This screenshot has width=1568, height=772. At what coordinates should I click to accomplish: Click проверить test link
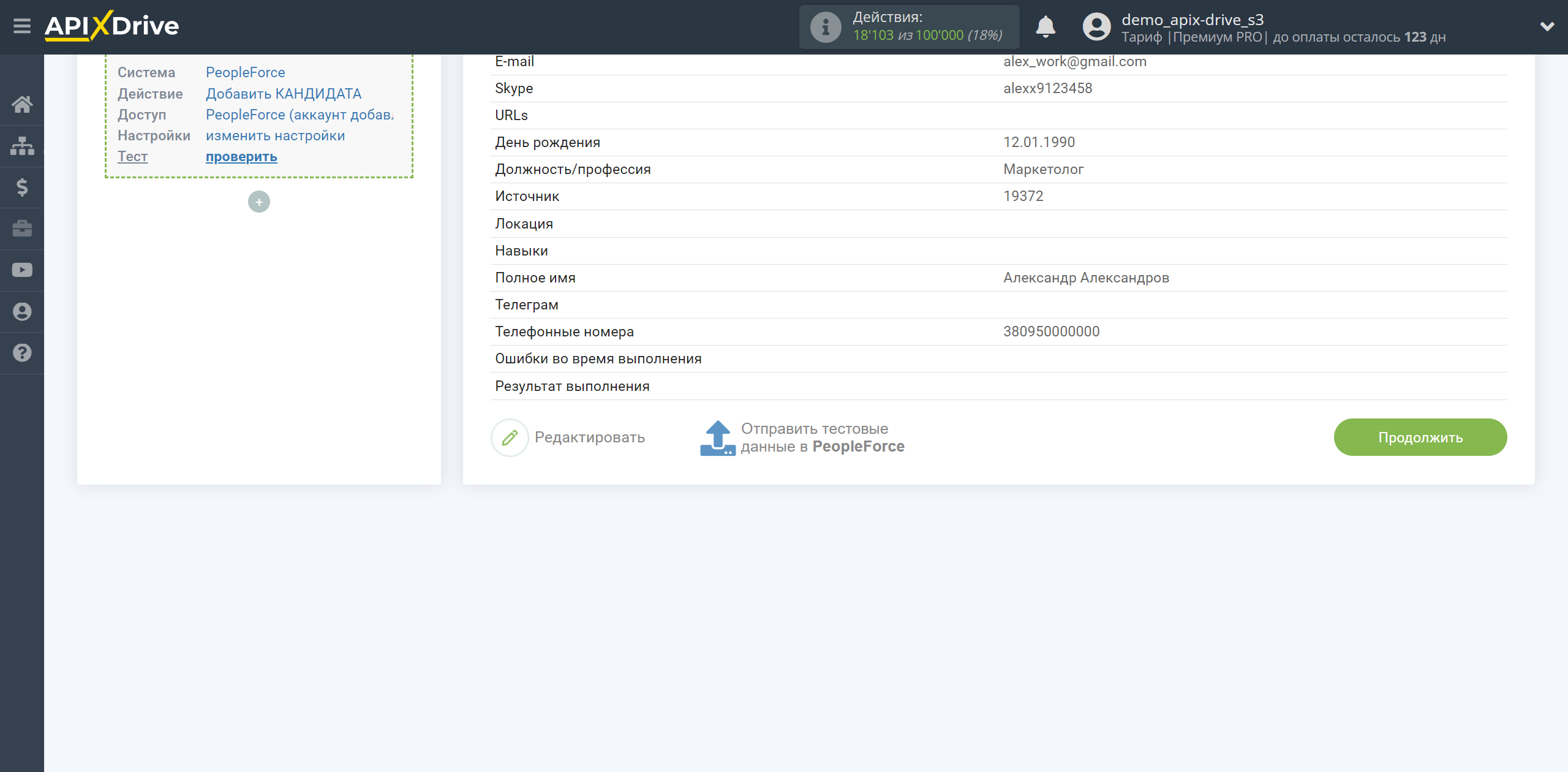point(241,157)
